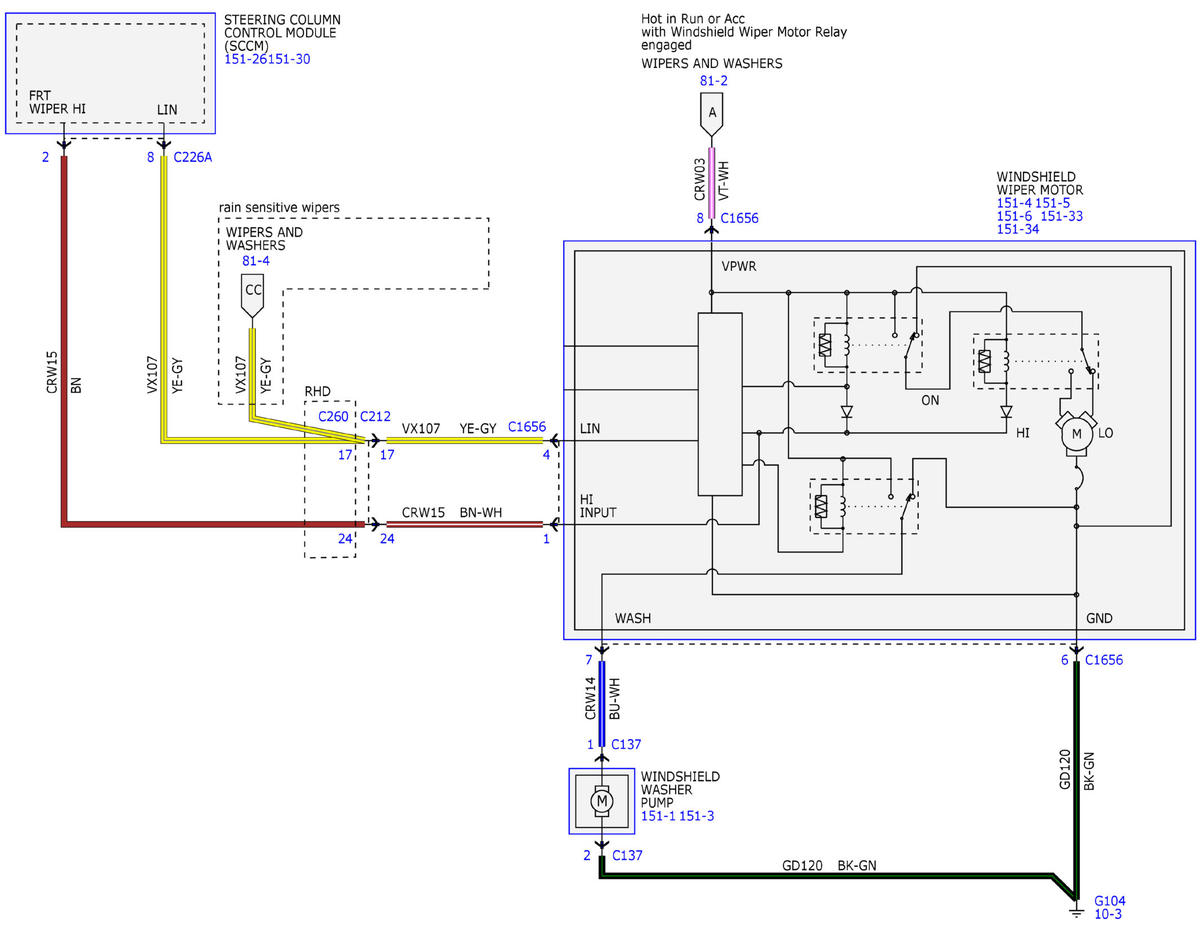Click the CC connector symbol under 81-4

point(254,290)
